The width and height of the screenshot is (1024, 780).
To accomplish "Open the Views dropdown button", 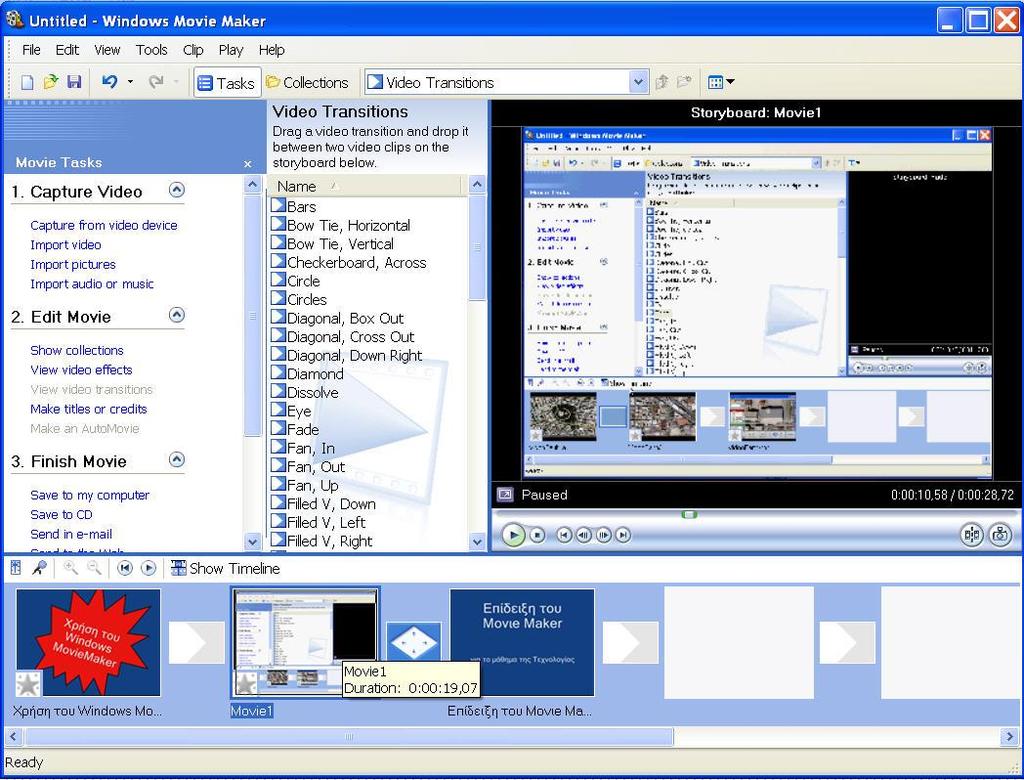I will (721, 82).
